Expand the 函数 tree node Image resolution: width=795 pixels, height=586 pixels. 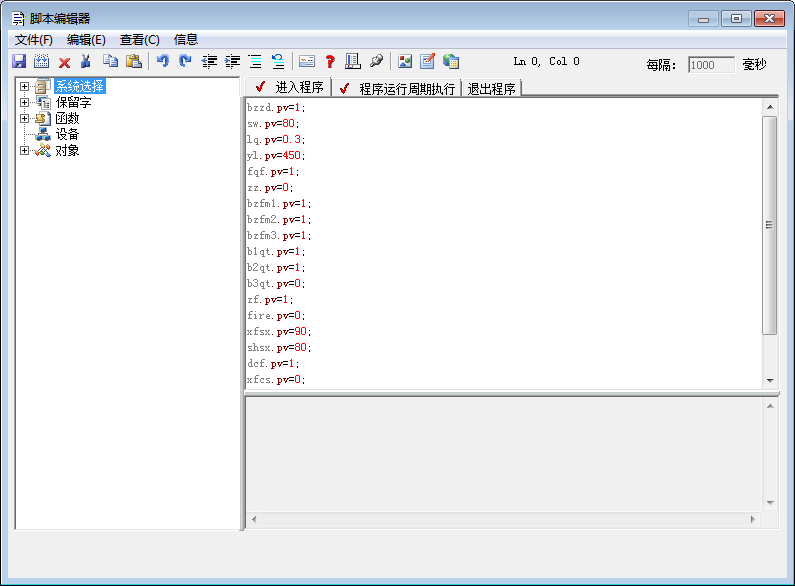point(25,119)
